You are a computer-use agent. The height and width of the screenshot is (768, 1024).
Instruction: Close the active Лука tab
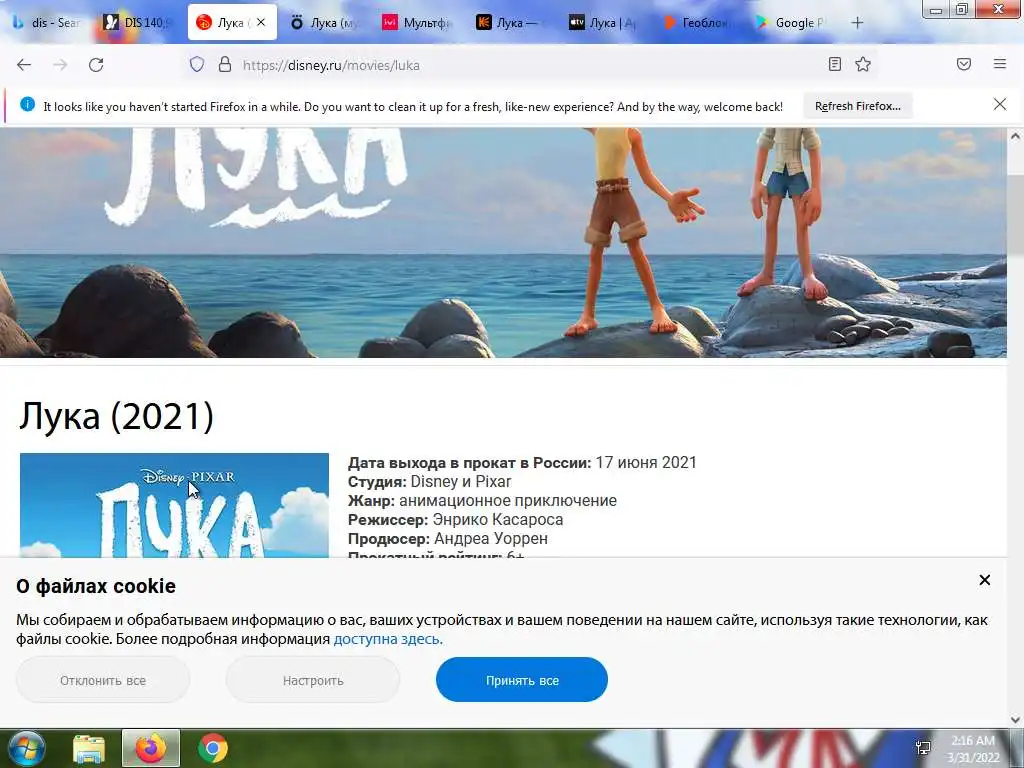261,22
